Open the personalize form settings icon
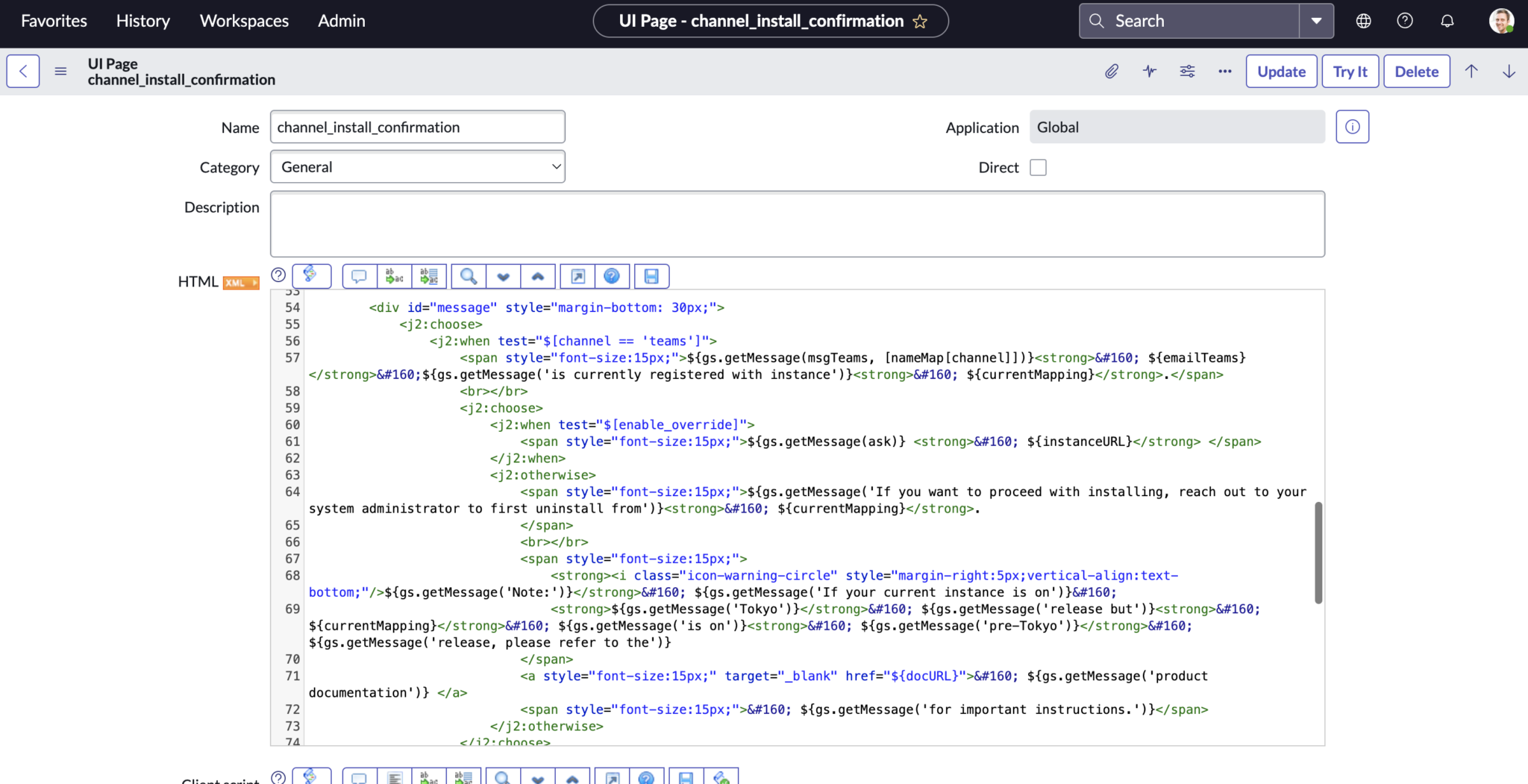Screen dimensions: 1528x784 [x=1187, y=71]
